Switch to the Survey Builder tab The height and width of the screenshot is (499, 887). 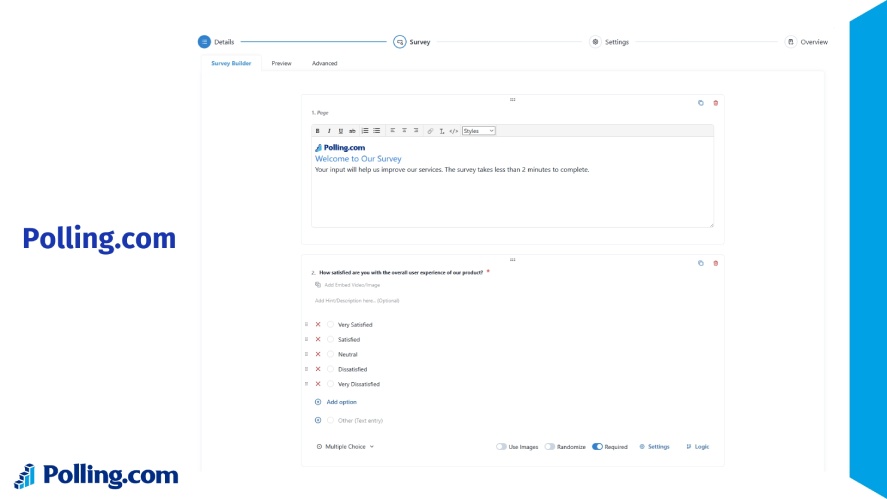click(x=231, y=63)
